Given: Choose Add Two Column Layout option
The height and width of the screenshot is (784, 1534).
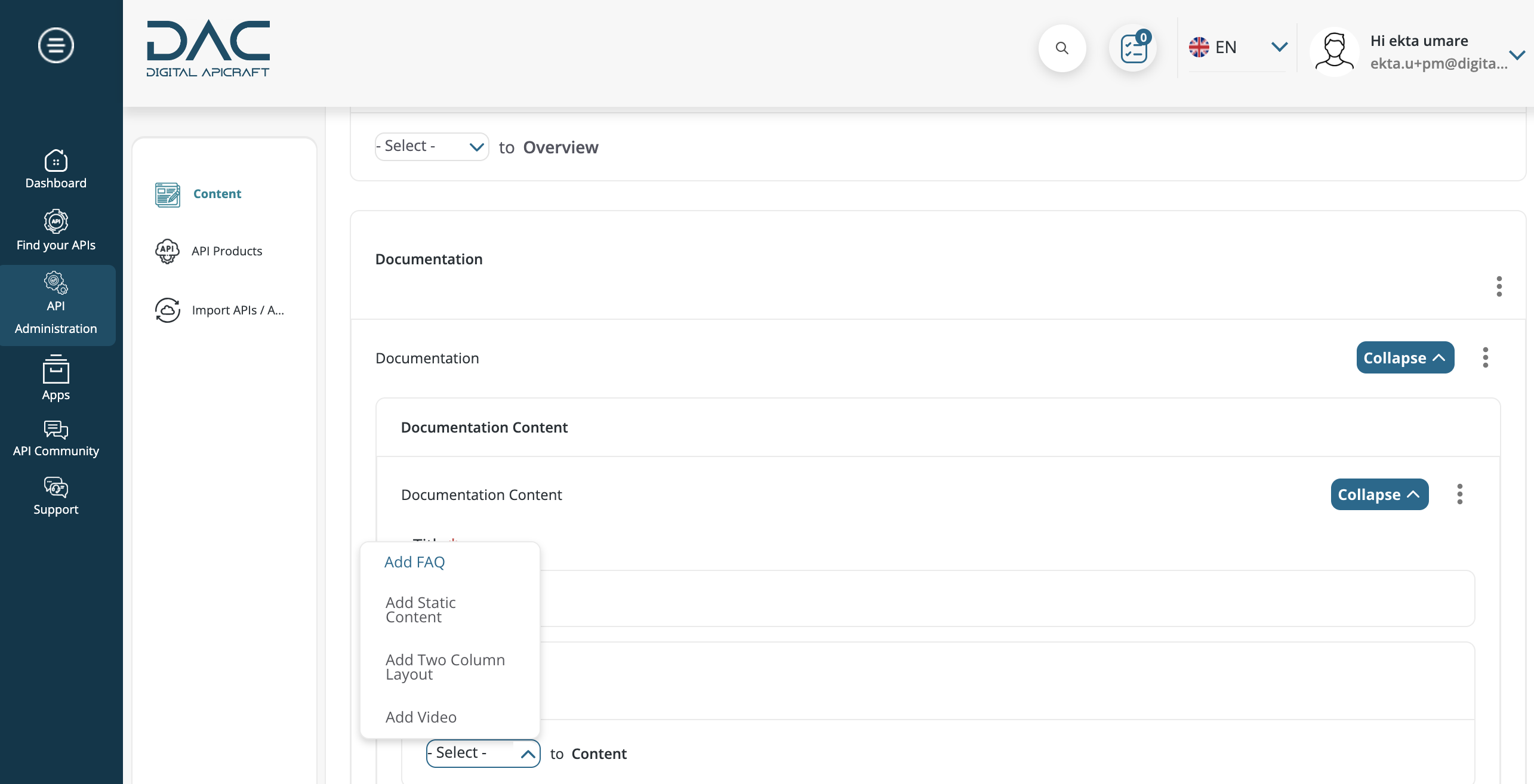Looking at the screenshot, I should tap(445, 667).
